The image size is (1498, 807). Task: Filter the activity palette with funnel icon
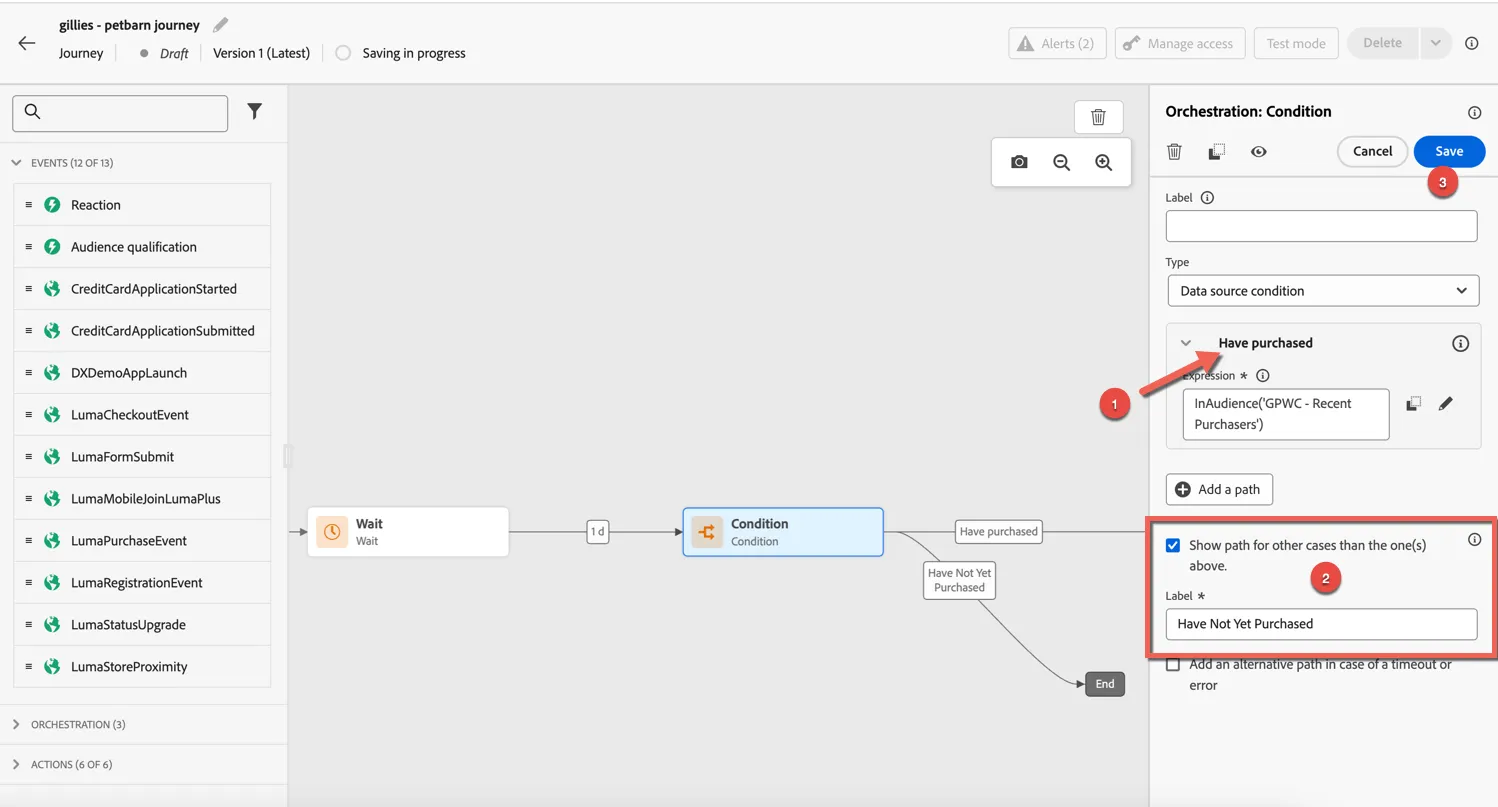(255, 112)
